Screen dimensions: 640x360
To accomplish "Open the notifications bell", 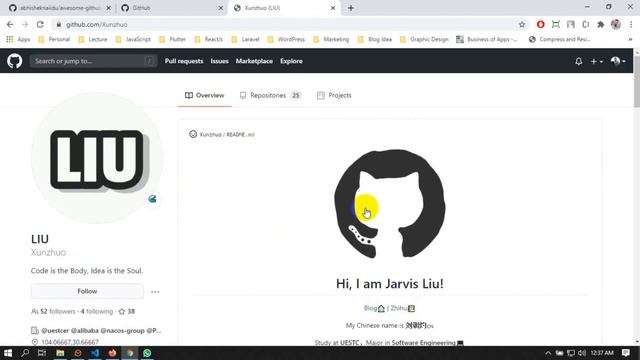I will tap(578, 61).
